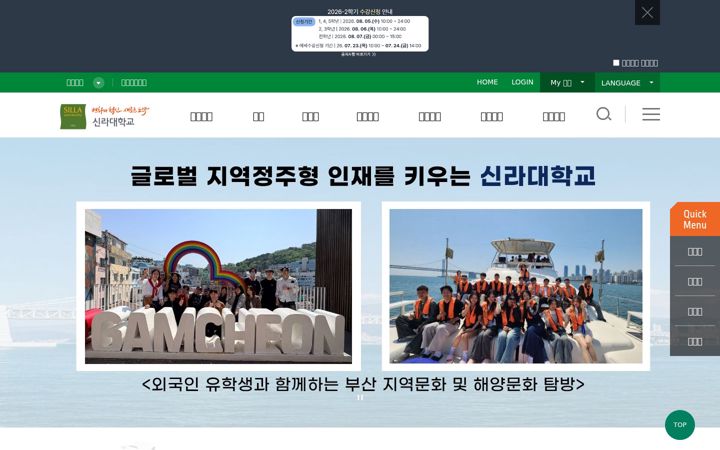
Task: Expand the LANGUAGE dropdown
Action: [x=627, y=83]
